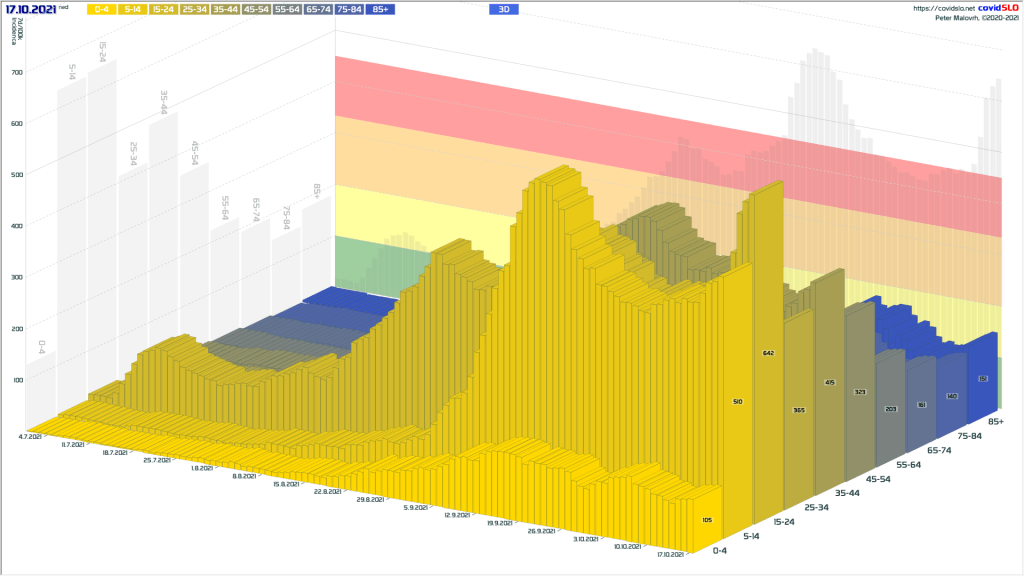Click the 25-34 age group legend chip
Screen dimensions: 1024x576
point(195,9)
